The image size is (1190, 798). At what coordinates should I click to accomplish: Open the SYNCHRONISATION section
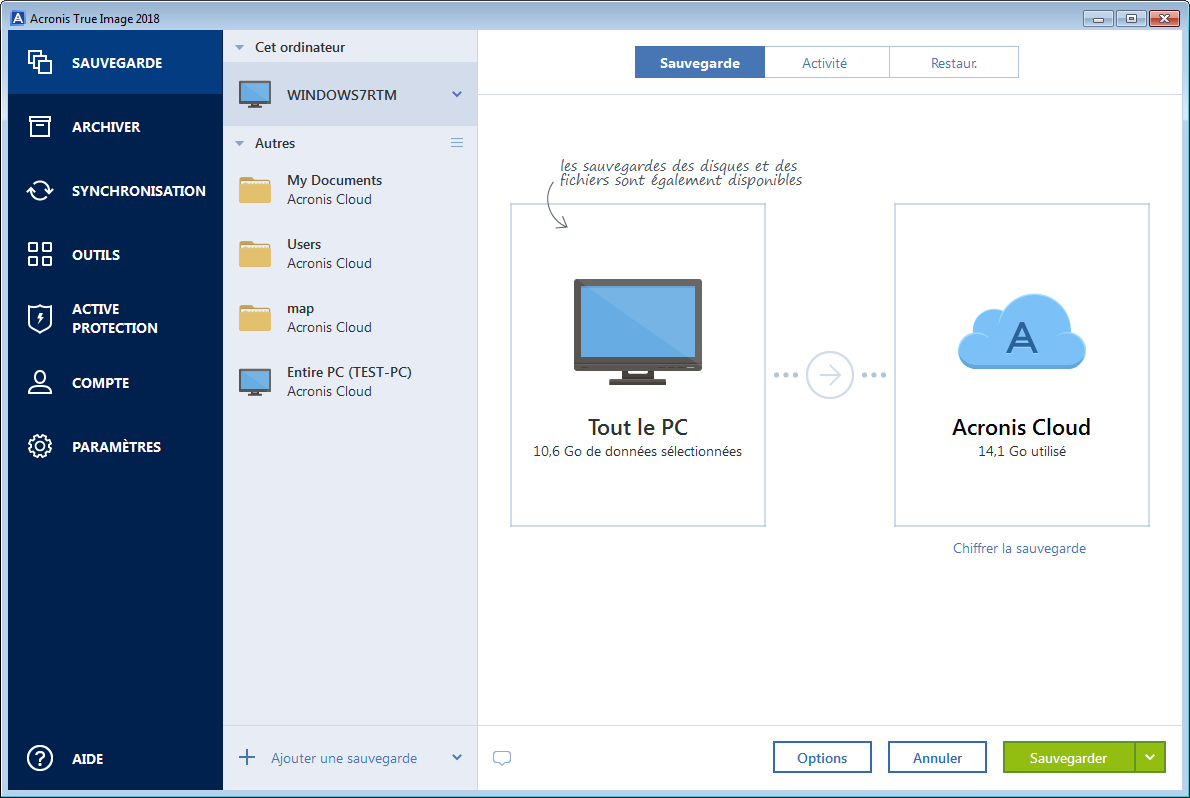pos(115,191)
